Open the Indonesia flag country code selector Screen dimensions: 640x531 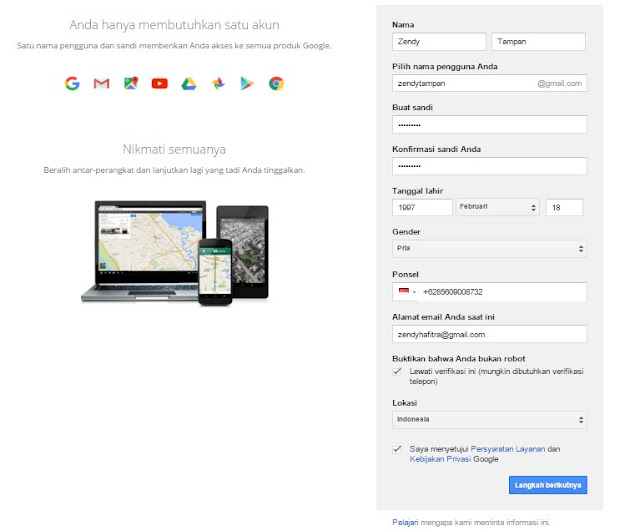(407, 292)
